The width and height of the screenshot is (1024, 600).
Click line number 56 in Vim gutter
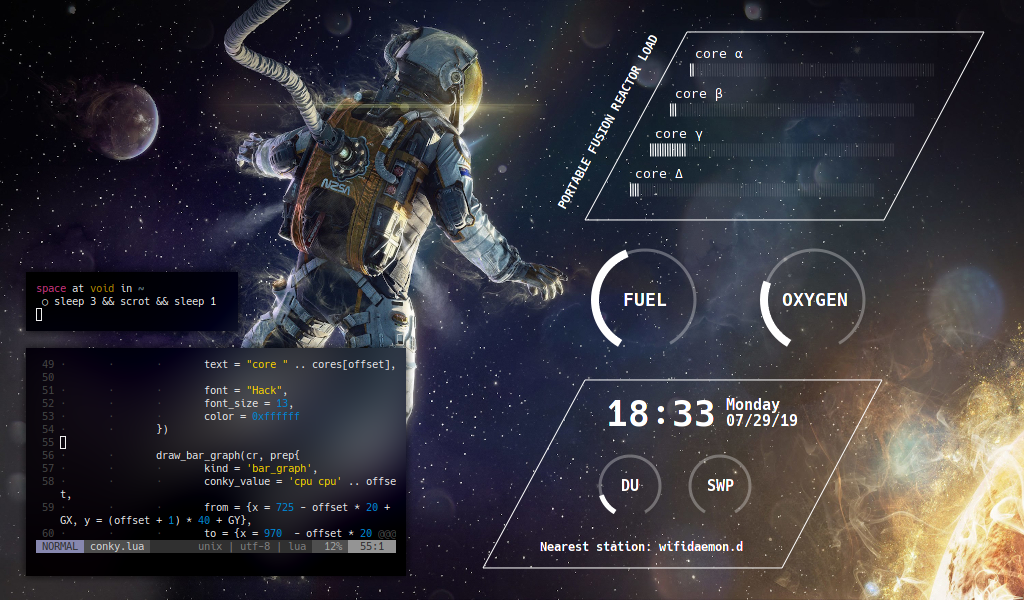(48, 456)
